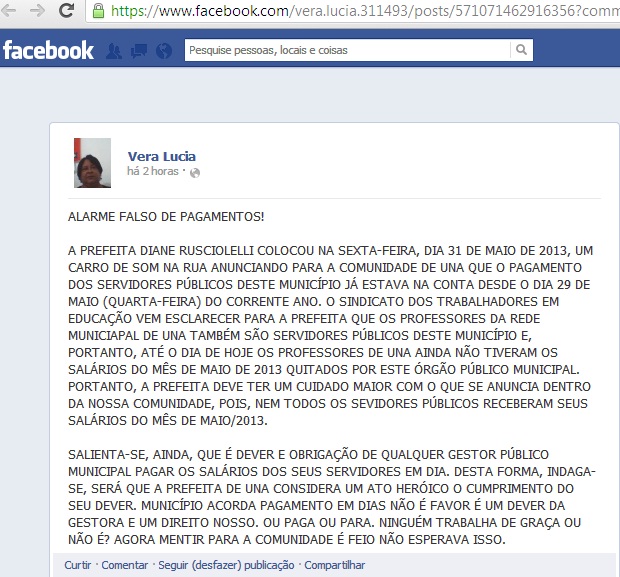Image resolution: width=620 pixels, height=577 pixels.
Task: Go to home via the facebook logo
Action: (x=48, y=50)
